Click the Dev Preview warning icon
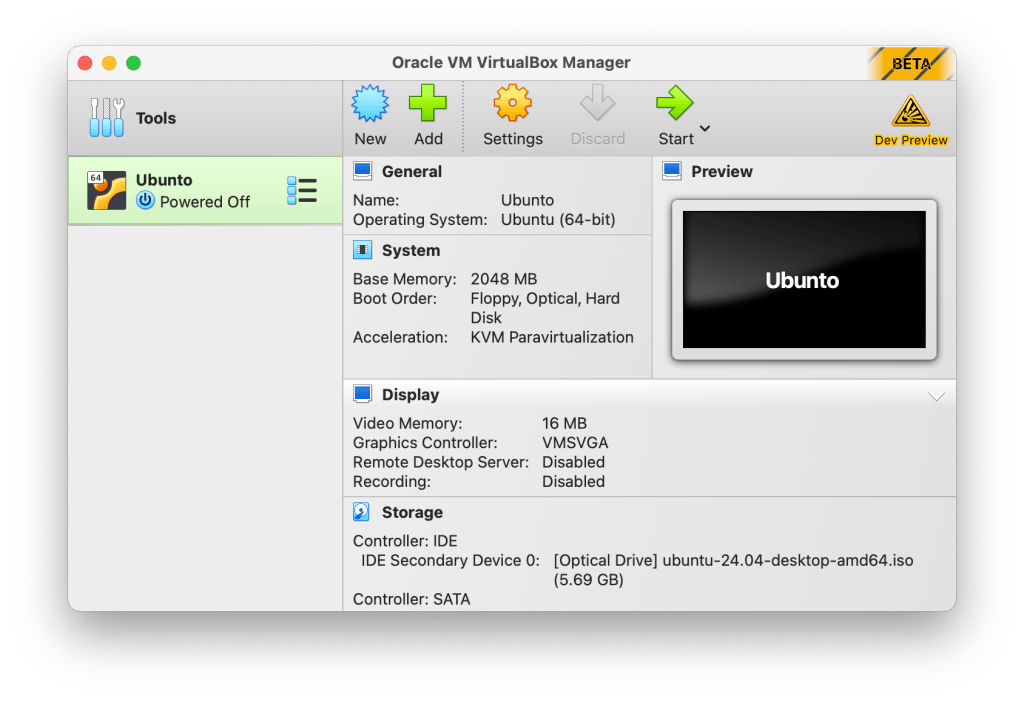 (x=910, y=112)
